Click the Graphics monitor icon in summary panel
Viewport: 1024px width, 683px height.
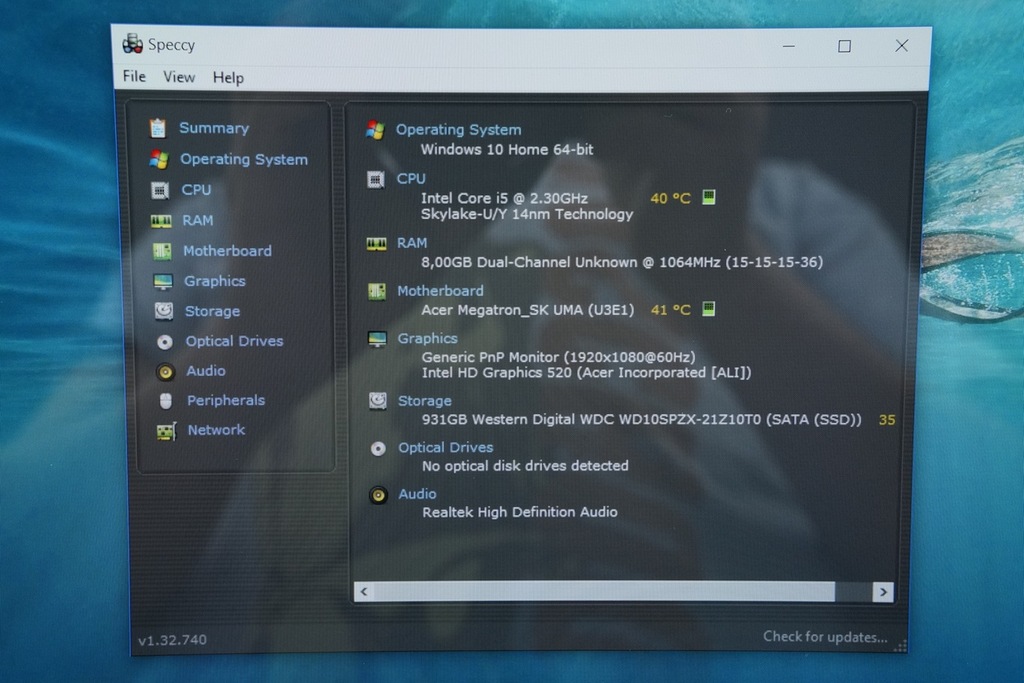377,339
